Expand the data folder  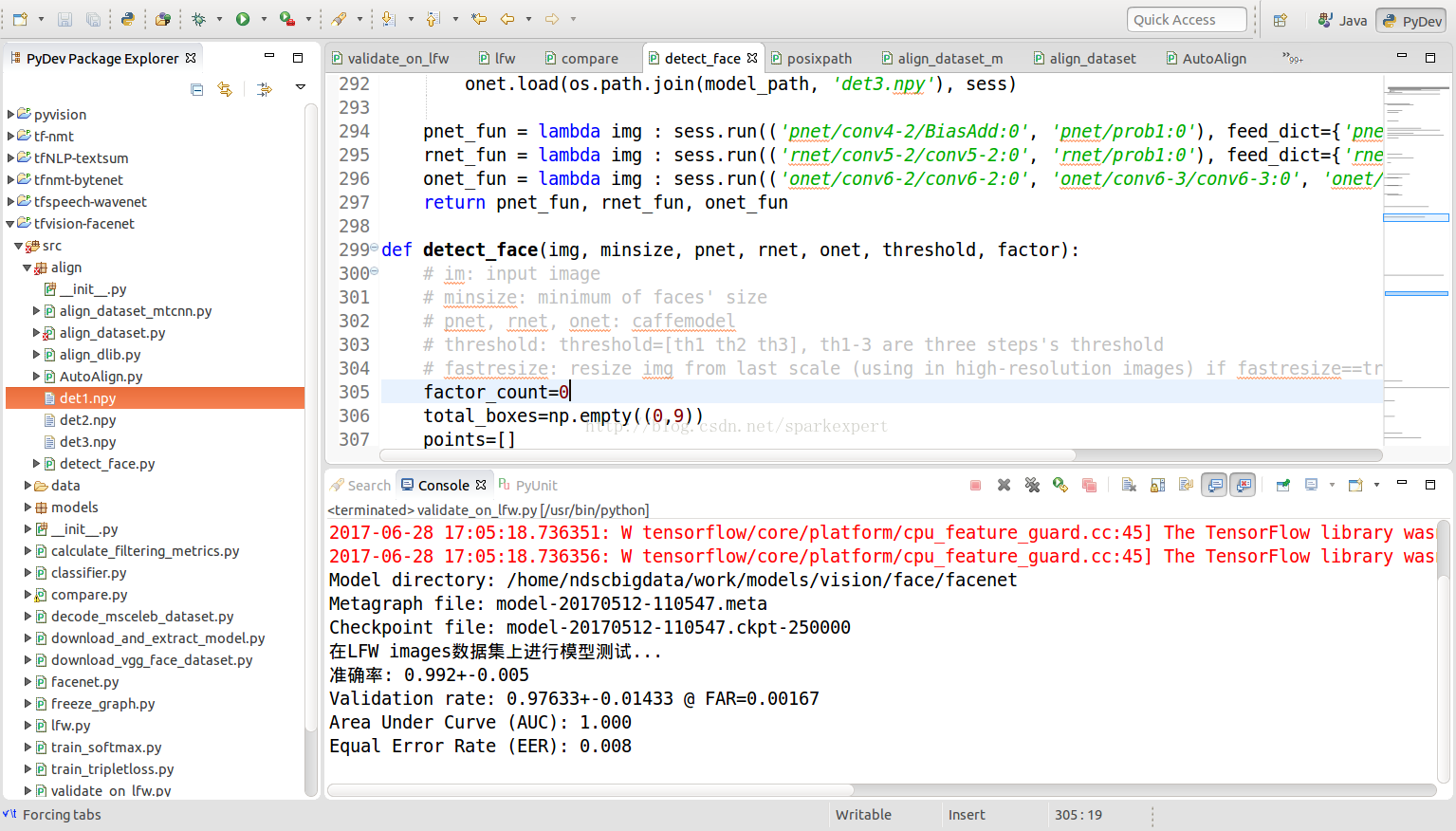coord(28,486)
